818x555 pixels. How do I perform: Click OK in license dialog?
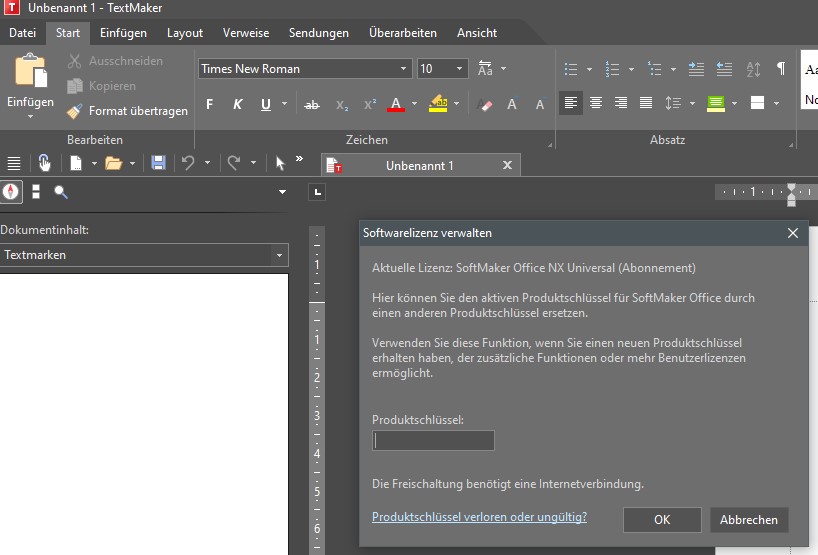click(662, 520)
